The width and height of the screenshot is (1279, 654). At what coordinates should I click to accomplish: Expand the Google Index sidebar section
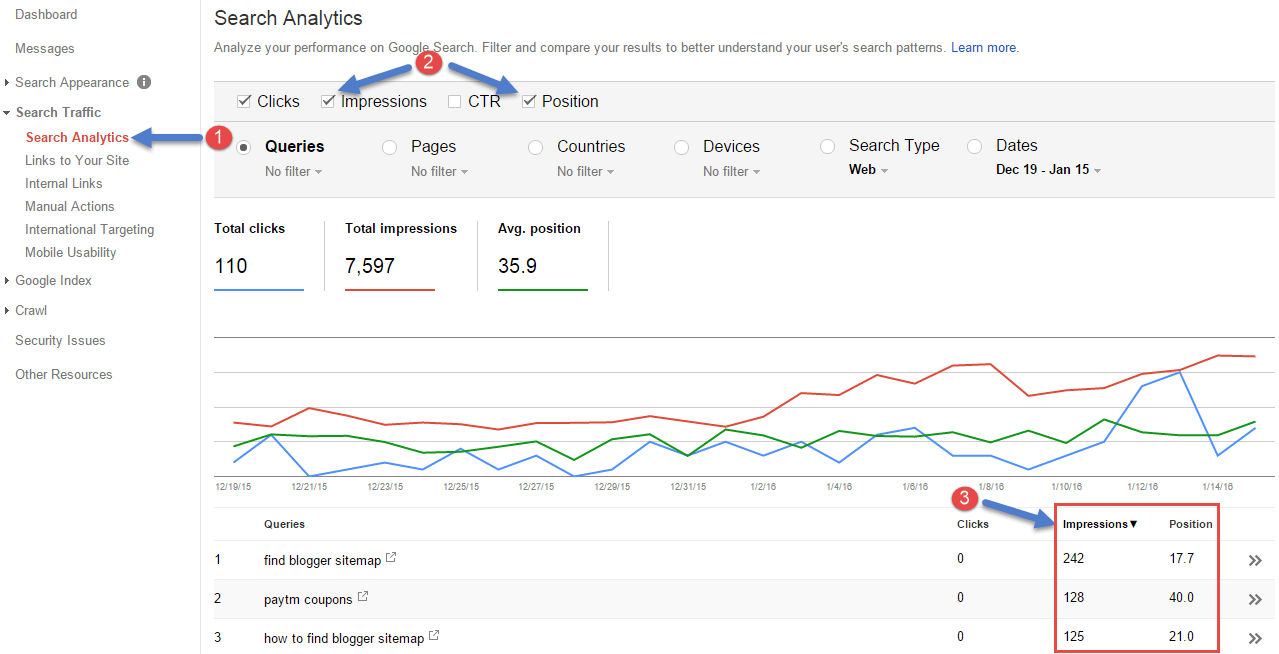pos(53,280)
